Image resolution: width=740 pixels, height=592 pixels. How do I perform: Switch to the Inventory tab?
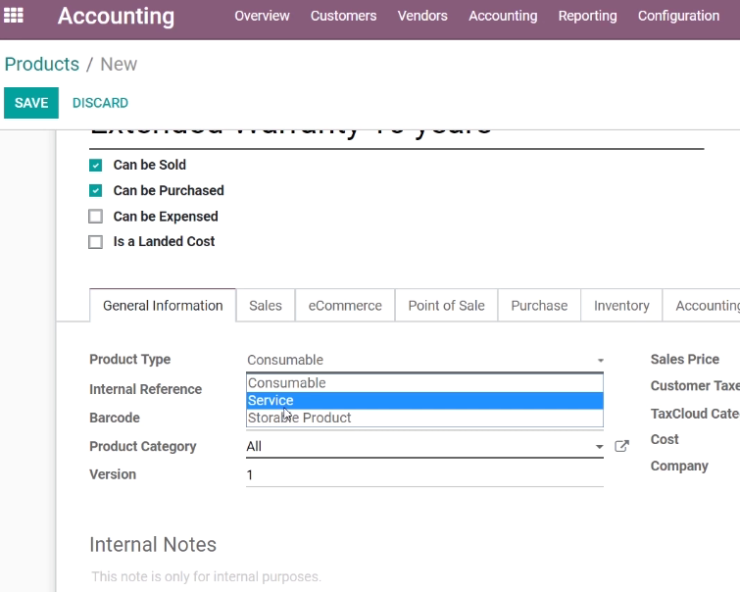pyautogui.click(x=622, y=306)
